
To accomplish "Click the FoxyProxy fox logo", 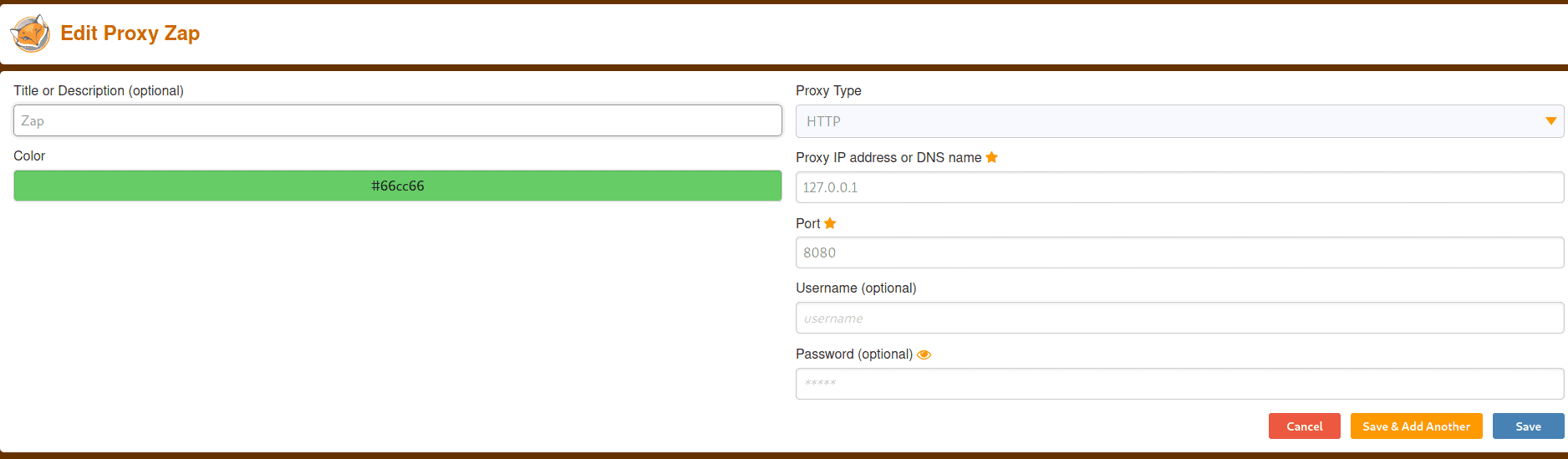I will [30, 33].
